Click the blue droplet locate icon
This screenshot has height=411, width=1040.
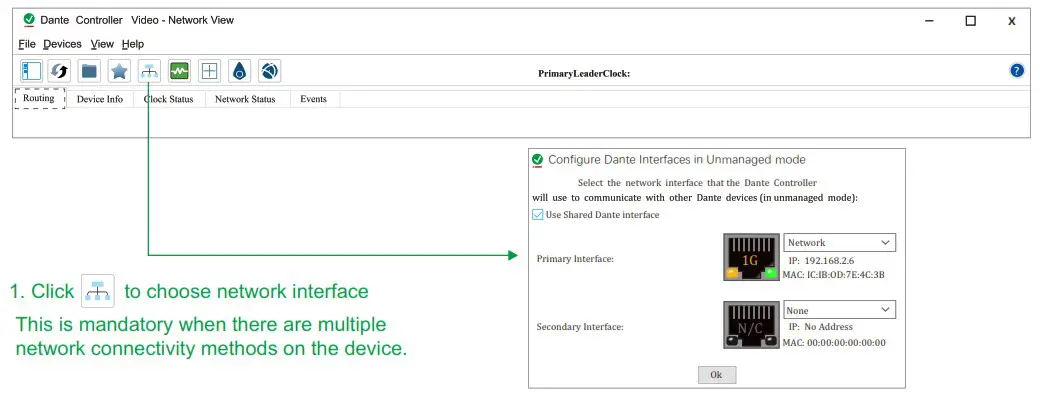(x=239, y=70)
